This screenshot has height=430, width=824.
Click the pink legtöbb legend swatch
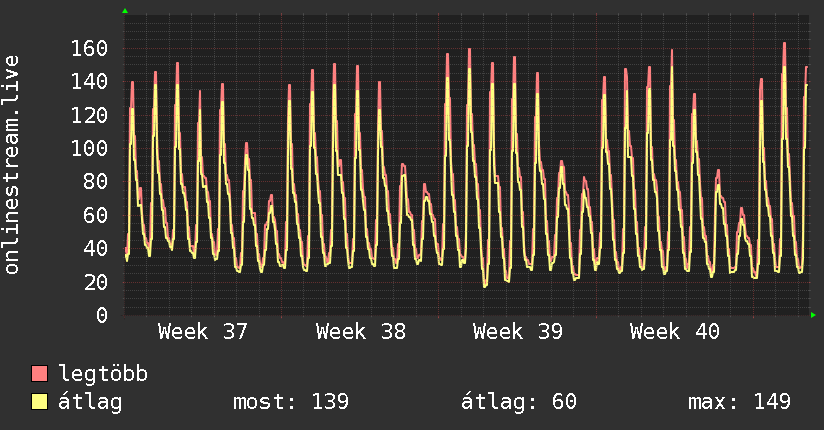pyautogui.click(x=40, y=373)
